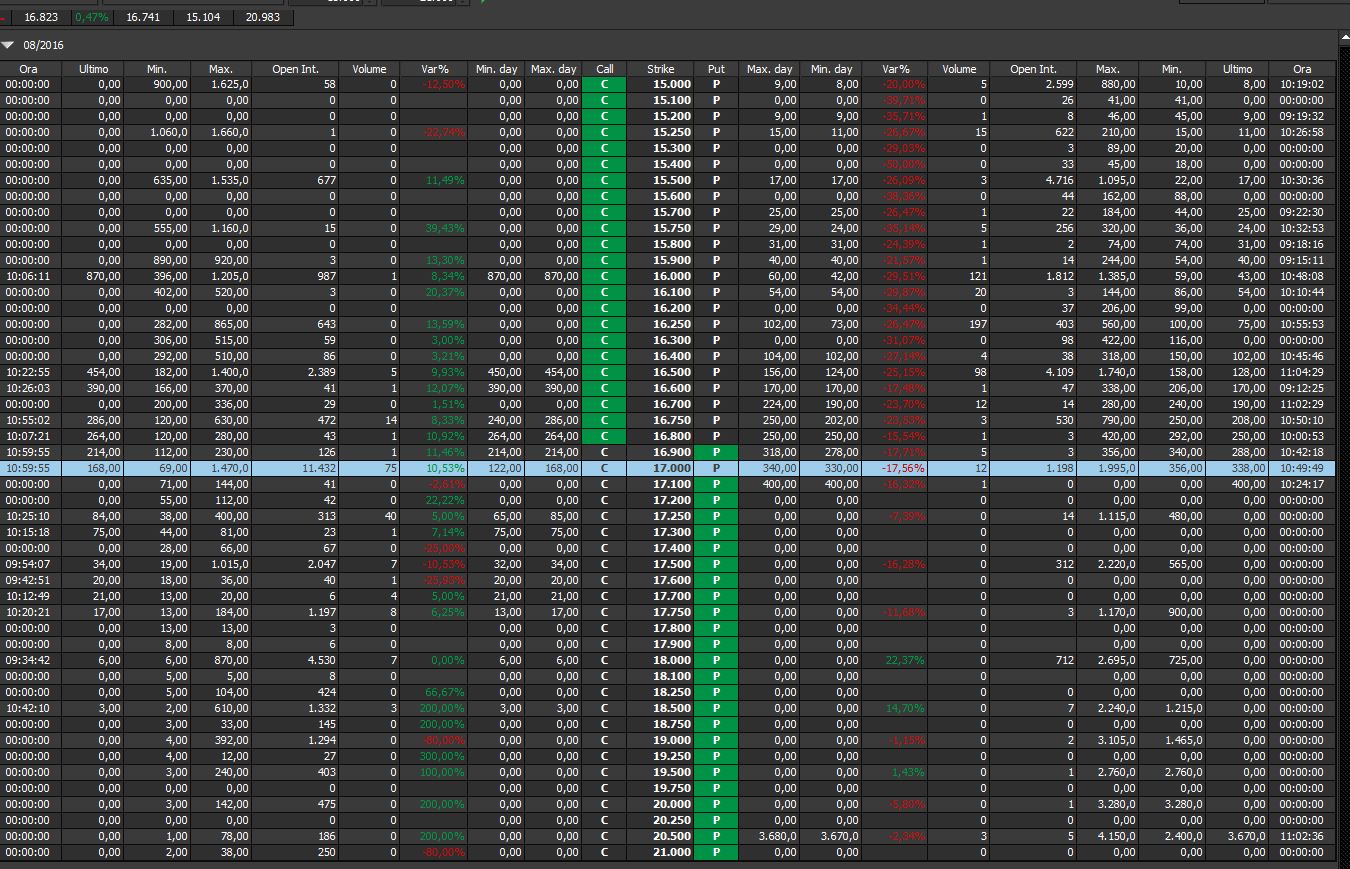Click the put variation value 22,37%
1350x869 pixels.
point(906,661)
